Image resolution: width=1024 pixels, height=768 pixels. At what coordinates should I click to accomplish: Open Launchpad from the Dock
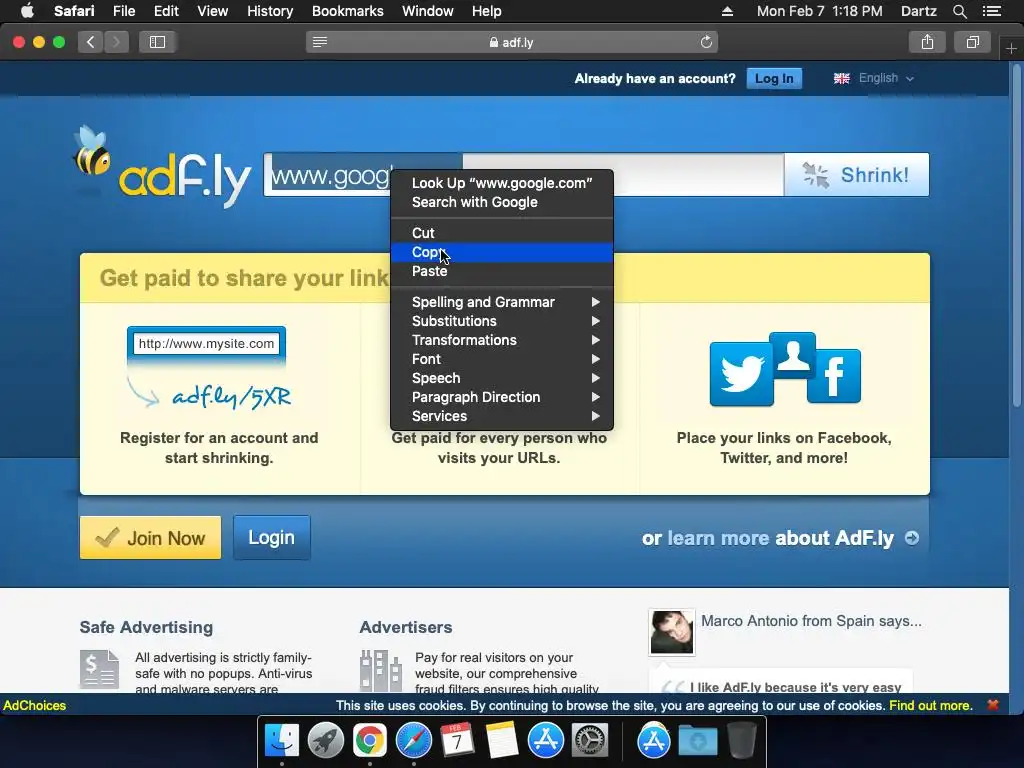(325, 741)
